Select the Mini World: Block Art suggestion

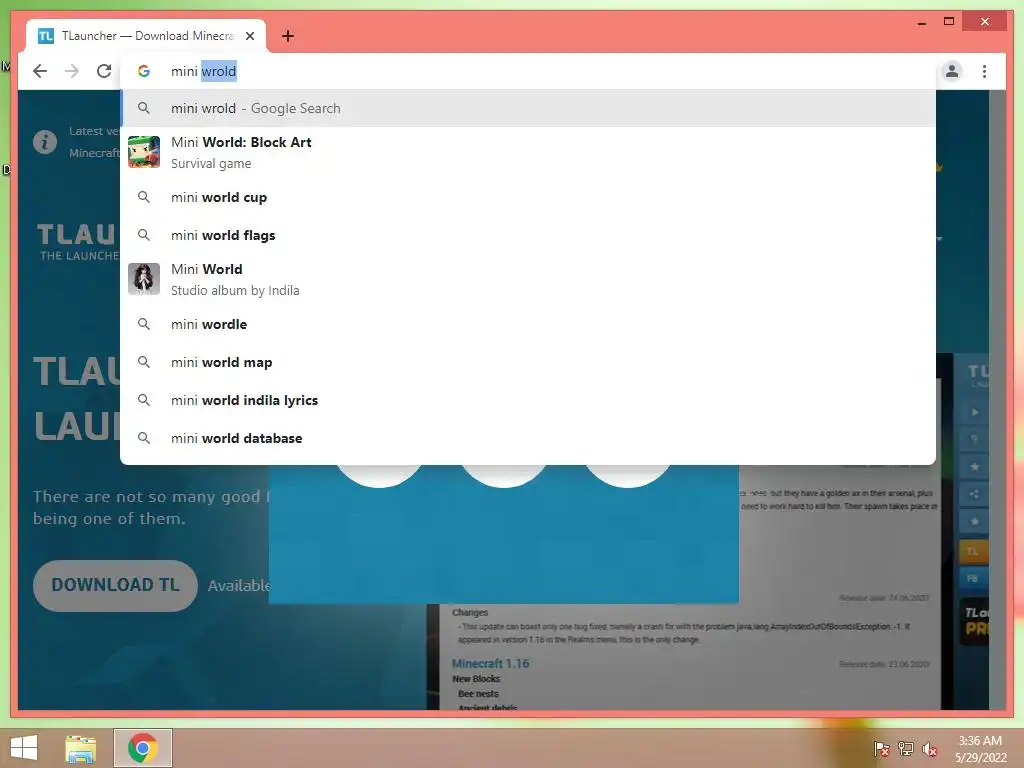528,152
